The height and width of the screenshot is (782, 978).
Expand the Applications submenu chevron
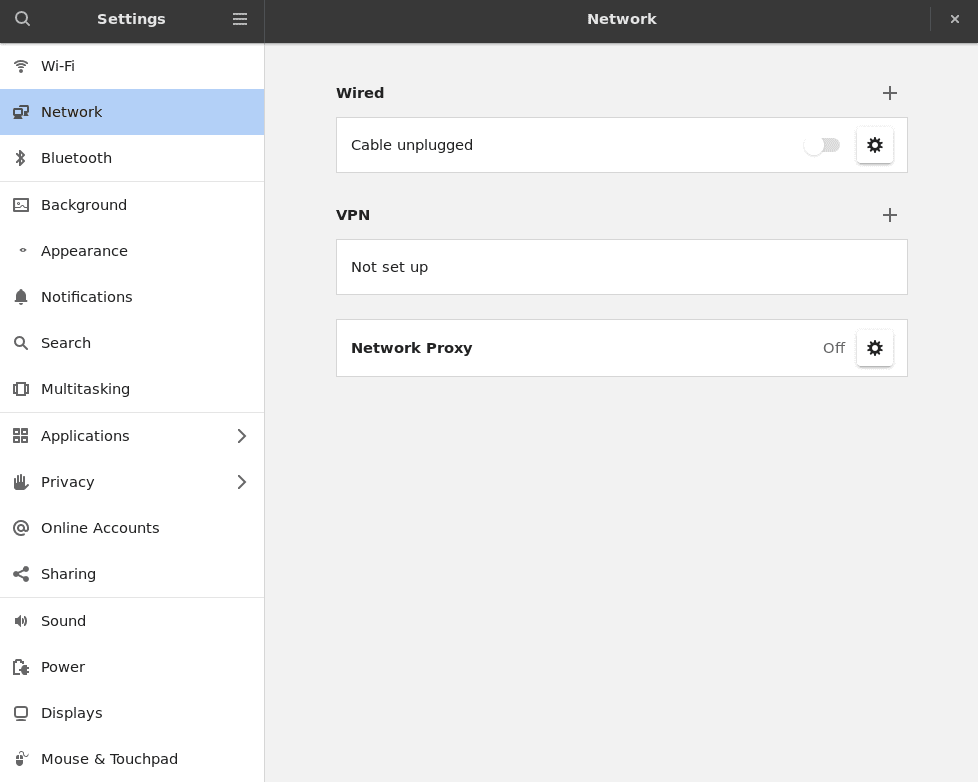(x=241, y=436)
